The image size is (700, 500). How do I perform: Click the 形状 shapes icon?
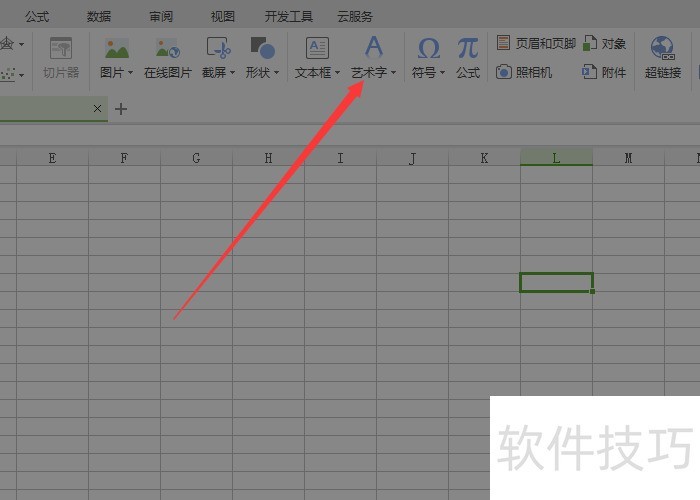262,48
